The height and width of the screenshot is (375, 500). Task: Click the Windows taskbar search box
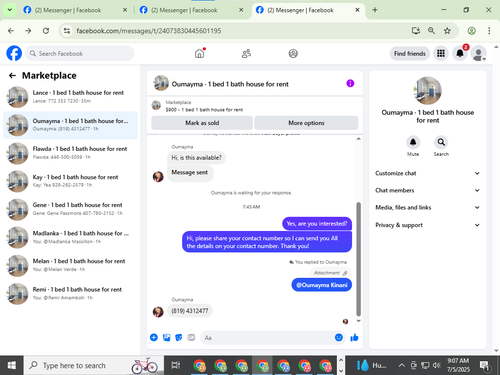coord(94,365)
